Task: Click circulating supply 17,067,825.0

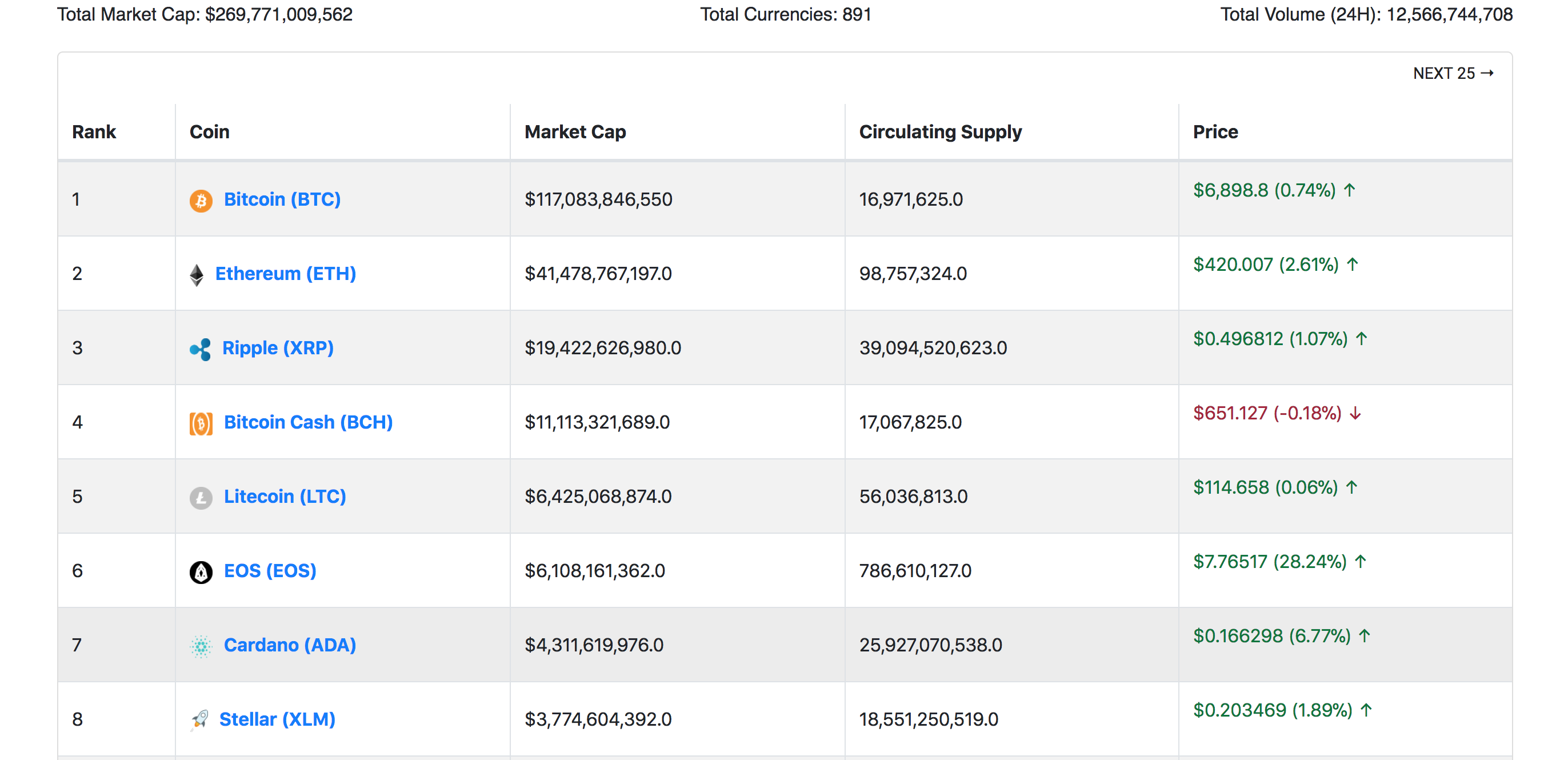Action: pos(910,422)
